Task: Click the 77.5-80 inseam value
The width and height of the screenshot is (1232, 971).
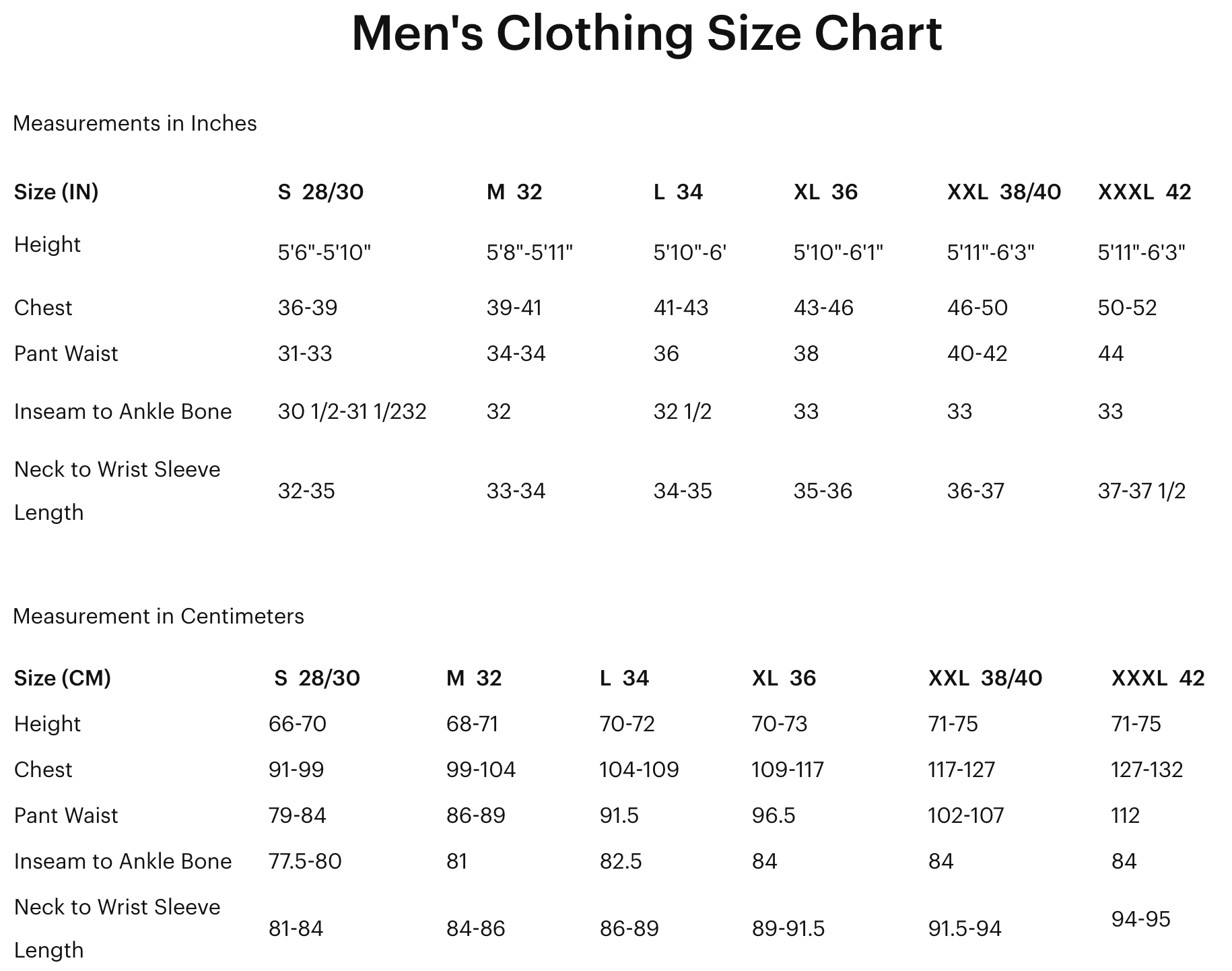Action: coord(305,861)
